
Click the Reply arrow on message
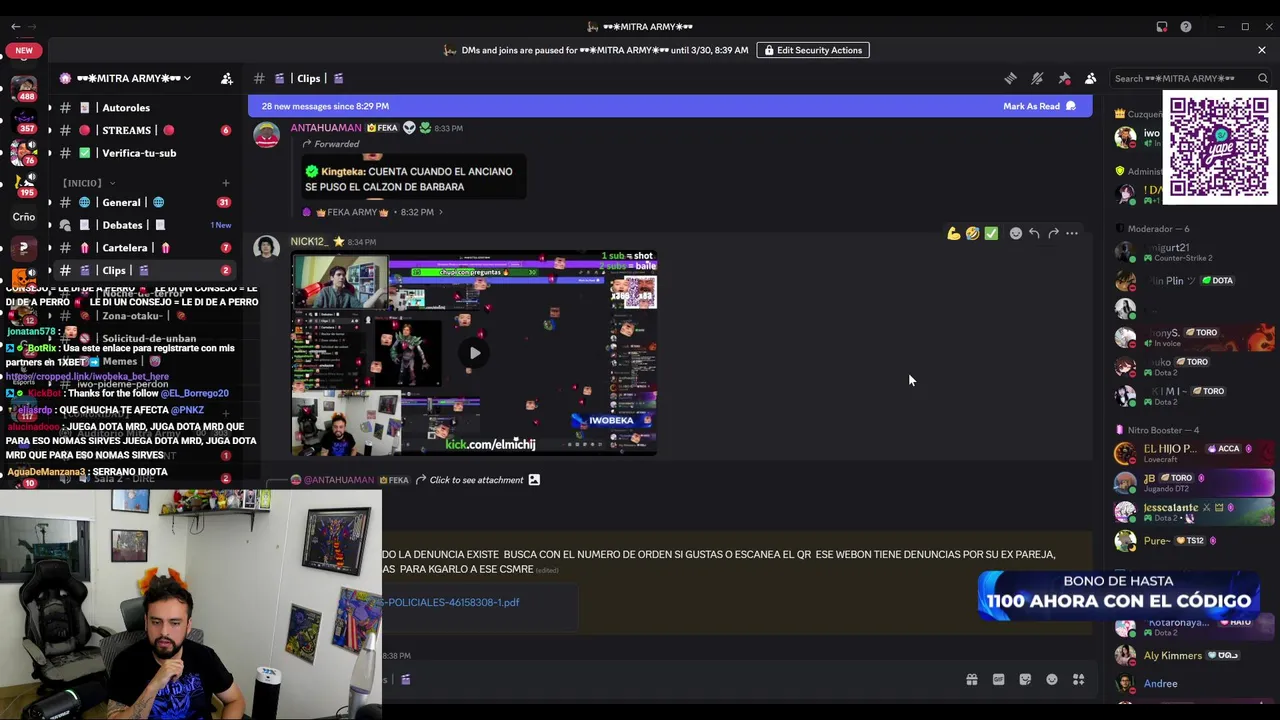pyautogui.click(x=1034, y=233)
